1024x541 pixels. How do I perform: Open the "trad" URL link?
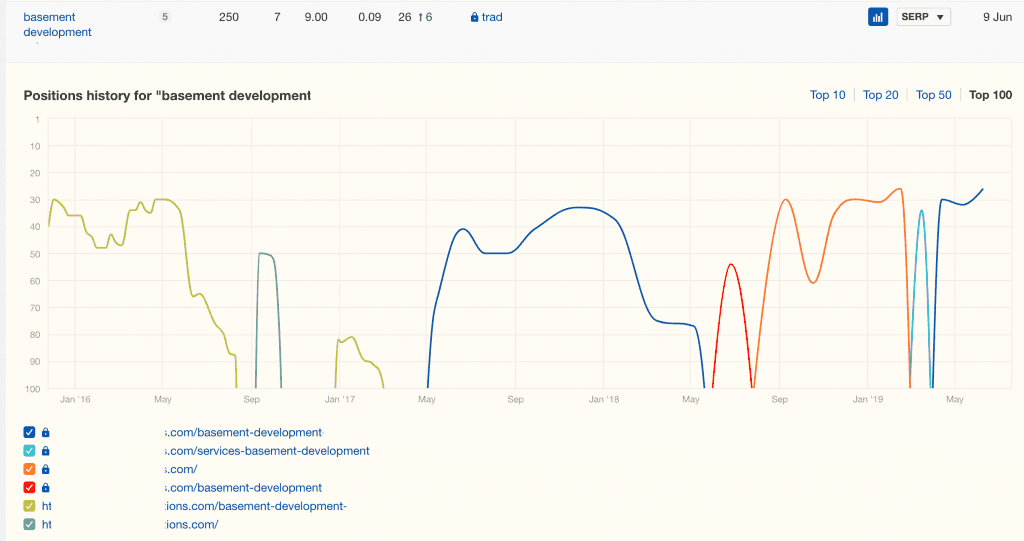click(492, 18)
